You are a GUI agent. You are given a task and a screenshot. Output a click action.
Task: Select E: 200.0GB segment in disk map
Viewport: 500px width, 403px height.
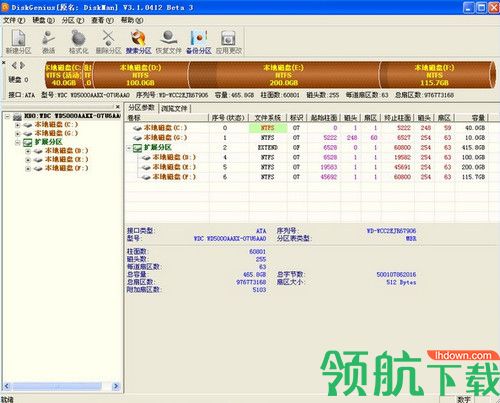284,75
